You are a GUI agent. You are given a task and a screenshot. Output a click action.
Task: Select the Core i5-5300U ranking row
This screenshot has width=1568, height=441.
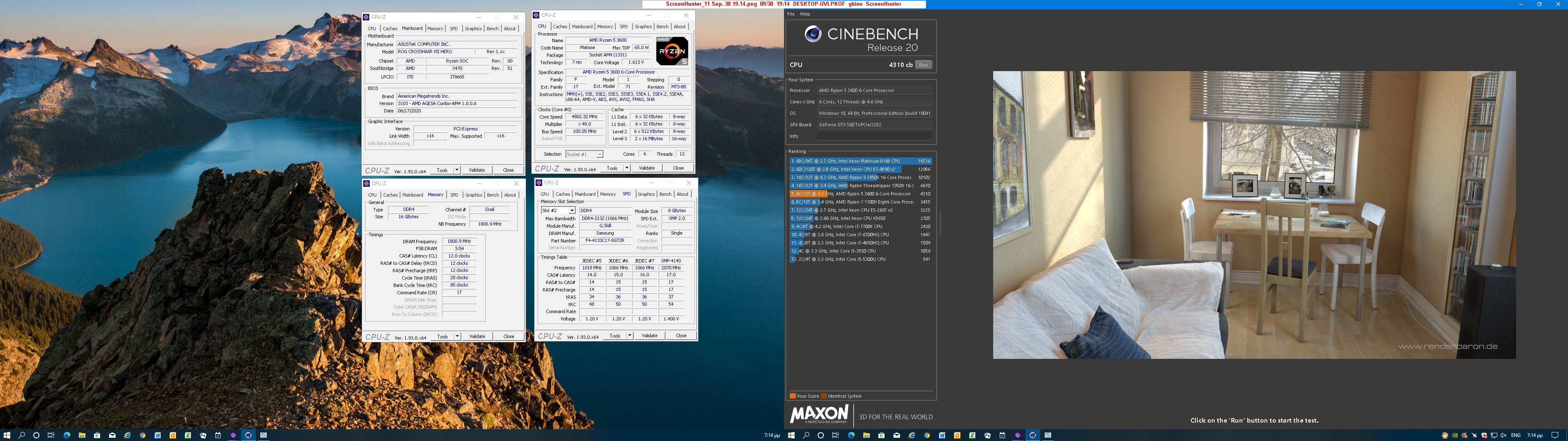click(861, 259)
